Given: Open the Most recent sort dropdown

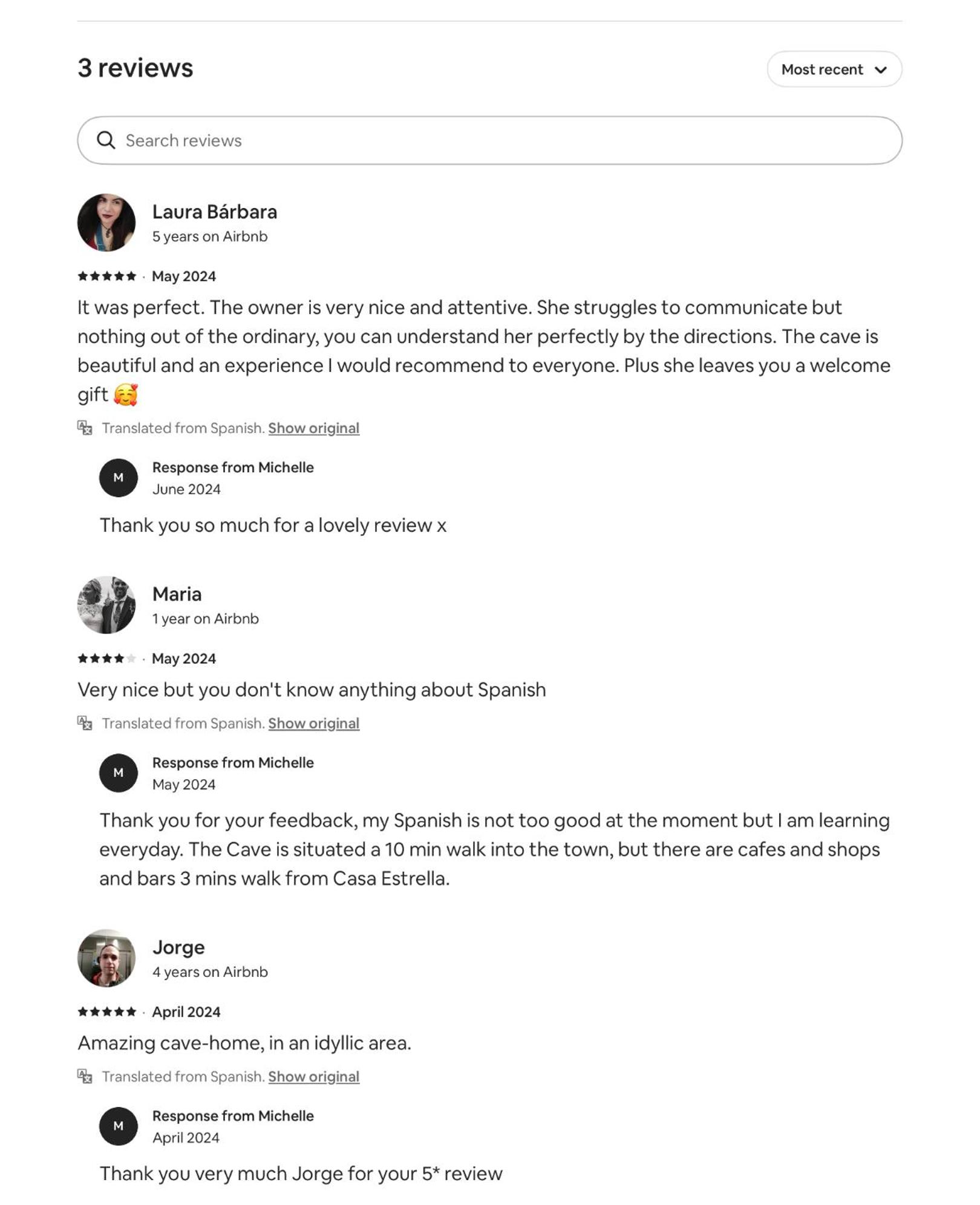Looking at the screenshot, I should (834, 69).
